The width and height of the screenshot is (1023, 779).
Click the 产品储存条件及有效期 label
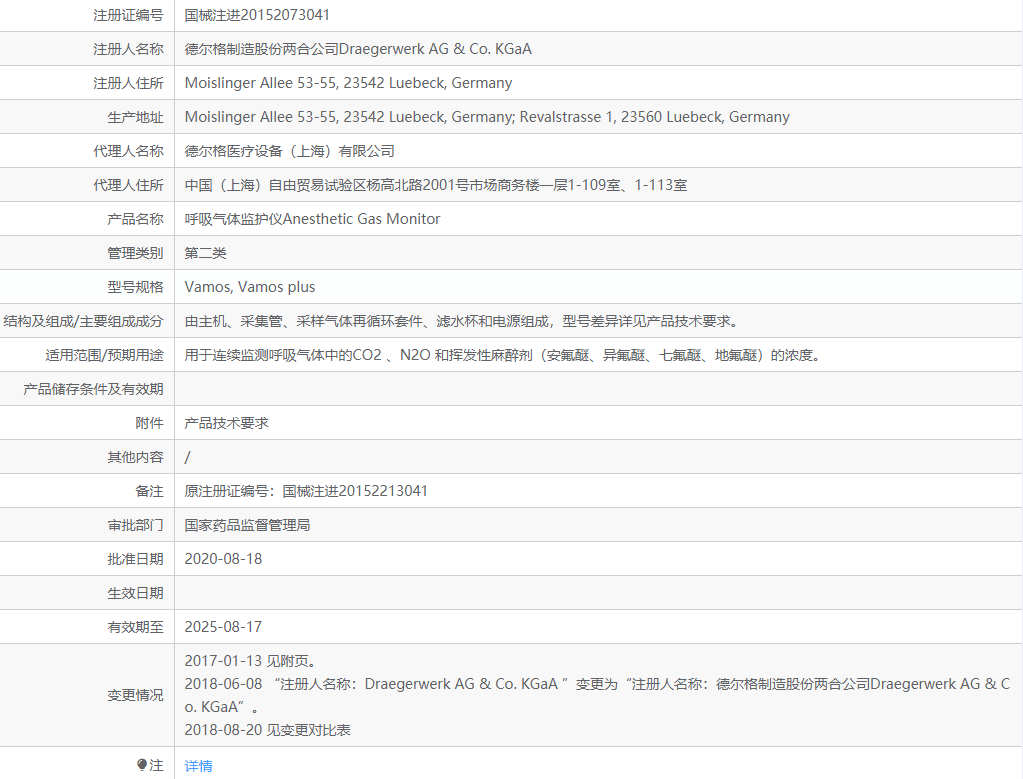click(x=93, y=389)
